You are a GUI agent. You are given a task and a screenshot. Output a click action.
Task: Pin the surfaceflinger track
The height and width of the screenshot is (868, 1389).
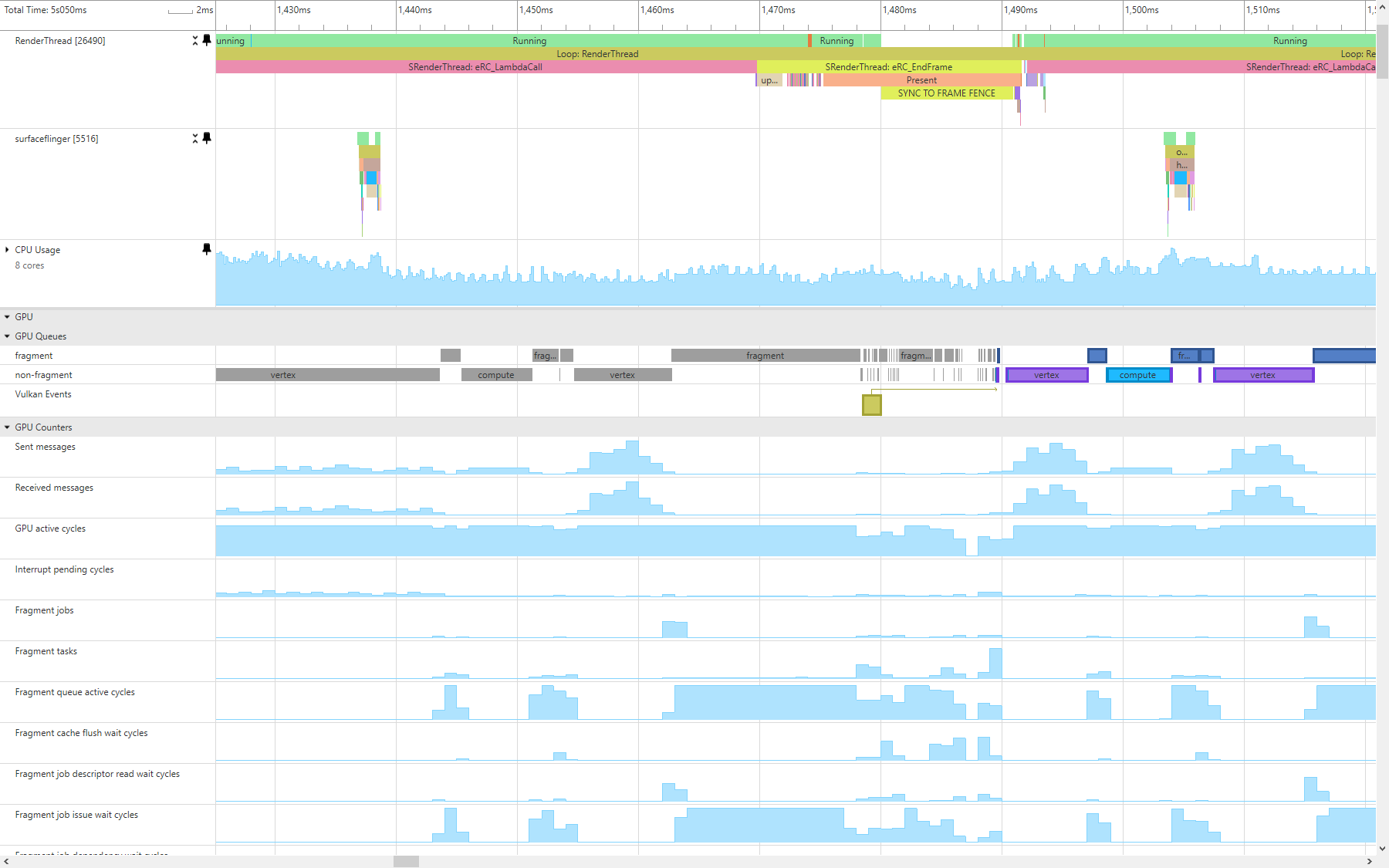pyautogui.click(x=206, y=139)
